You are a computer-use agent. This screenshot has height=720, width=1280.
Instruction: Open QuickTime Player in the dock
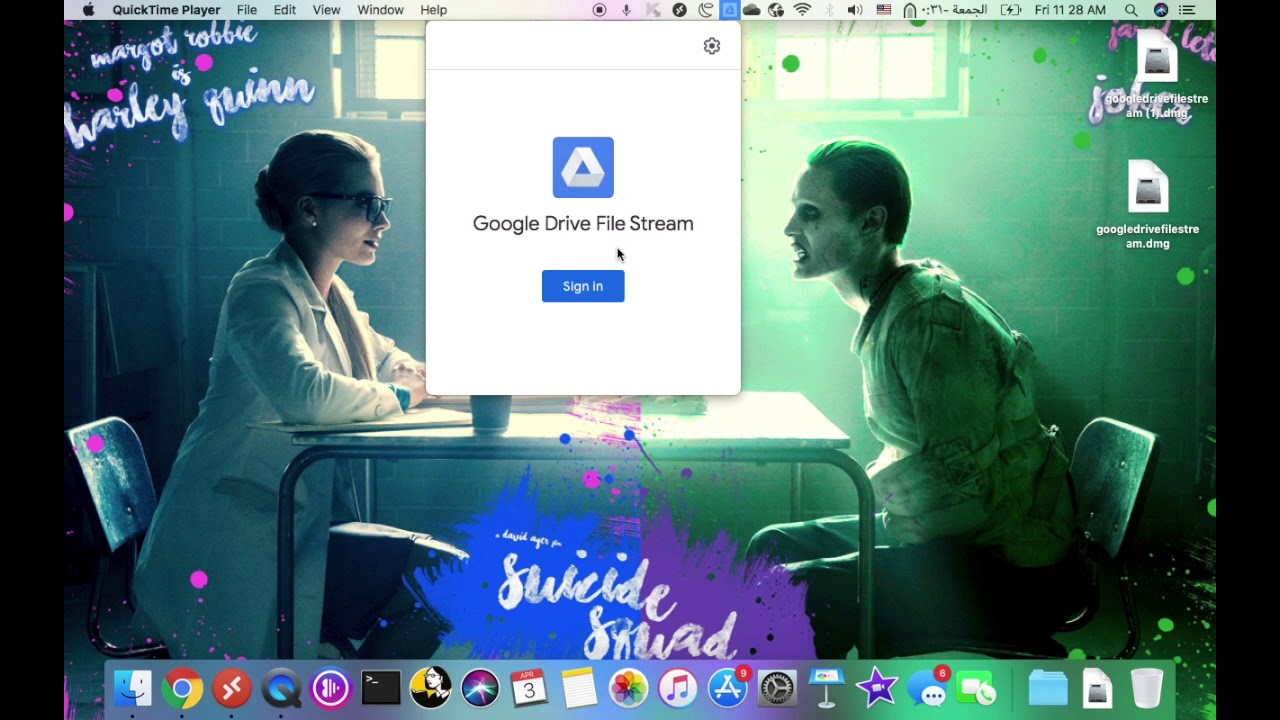pos(282,688)
